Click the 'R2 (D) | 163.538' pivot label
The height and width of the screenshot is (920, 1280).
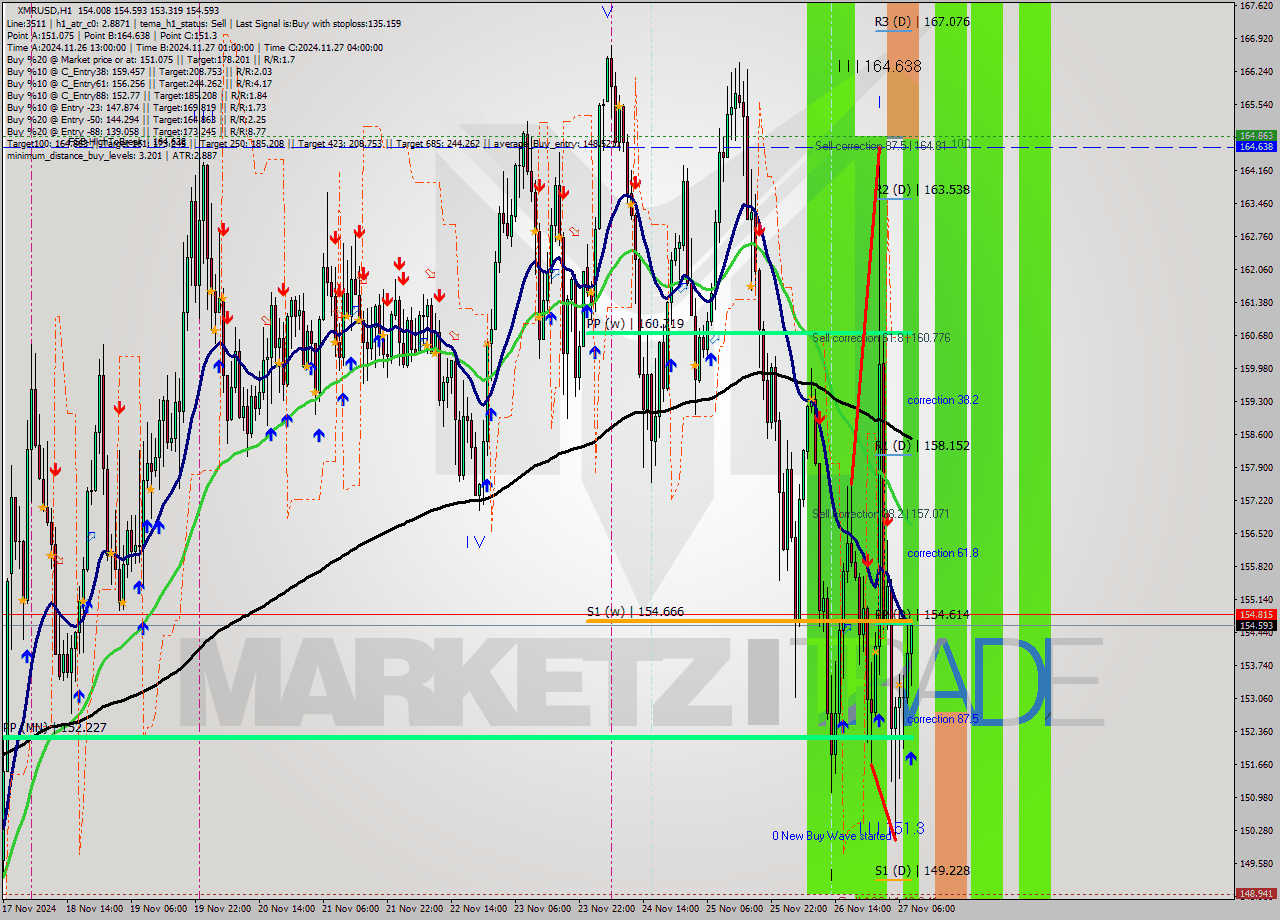pos(922,189)
